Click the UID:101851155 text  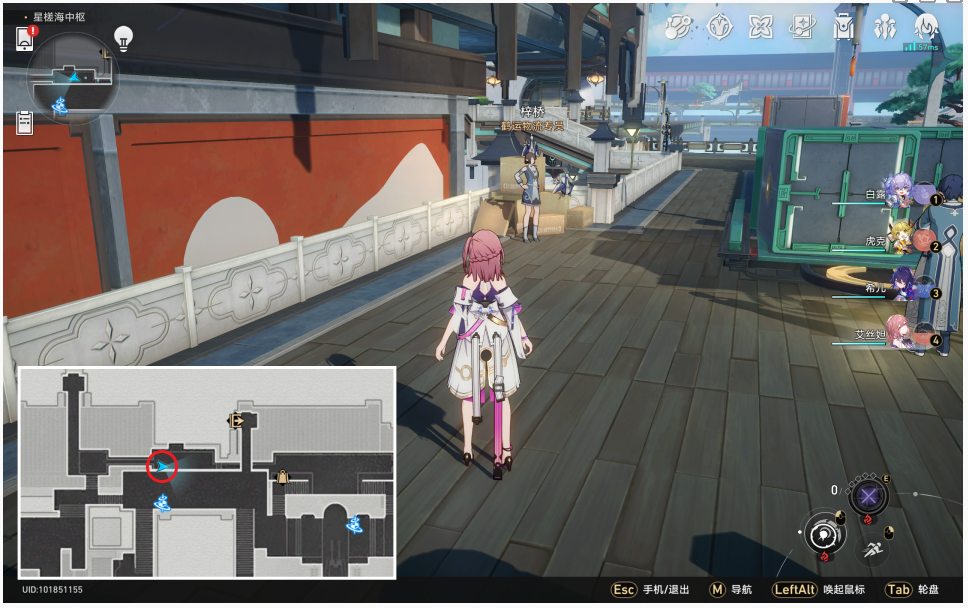click(x=52, y=590)
